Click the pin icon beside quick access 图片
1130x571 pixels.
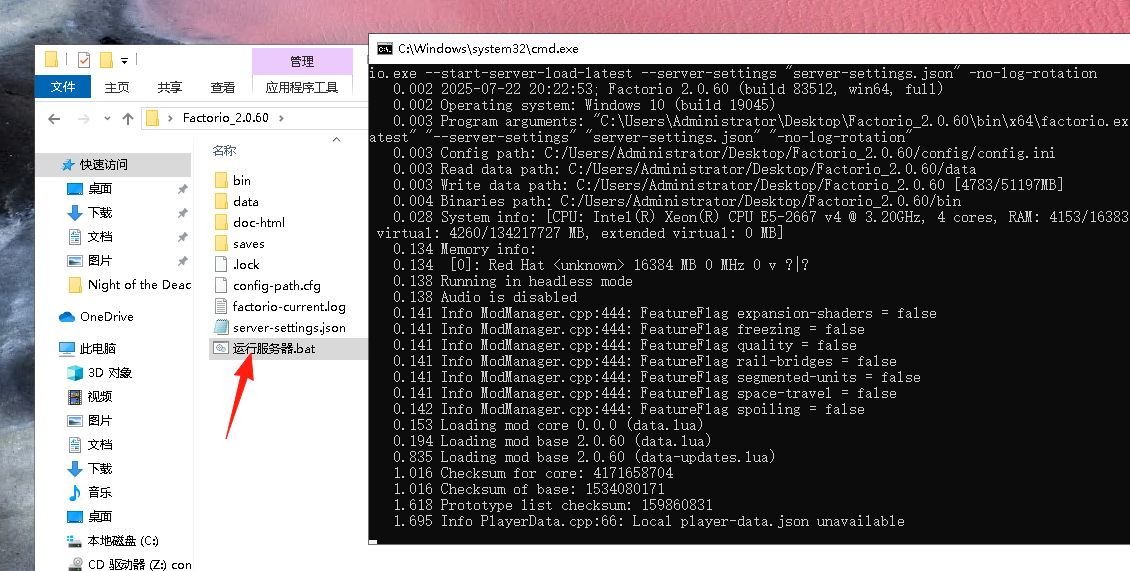point(182,260)
